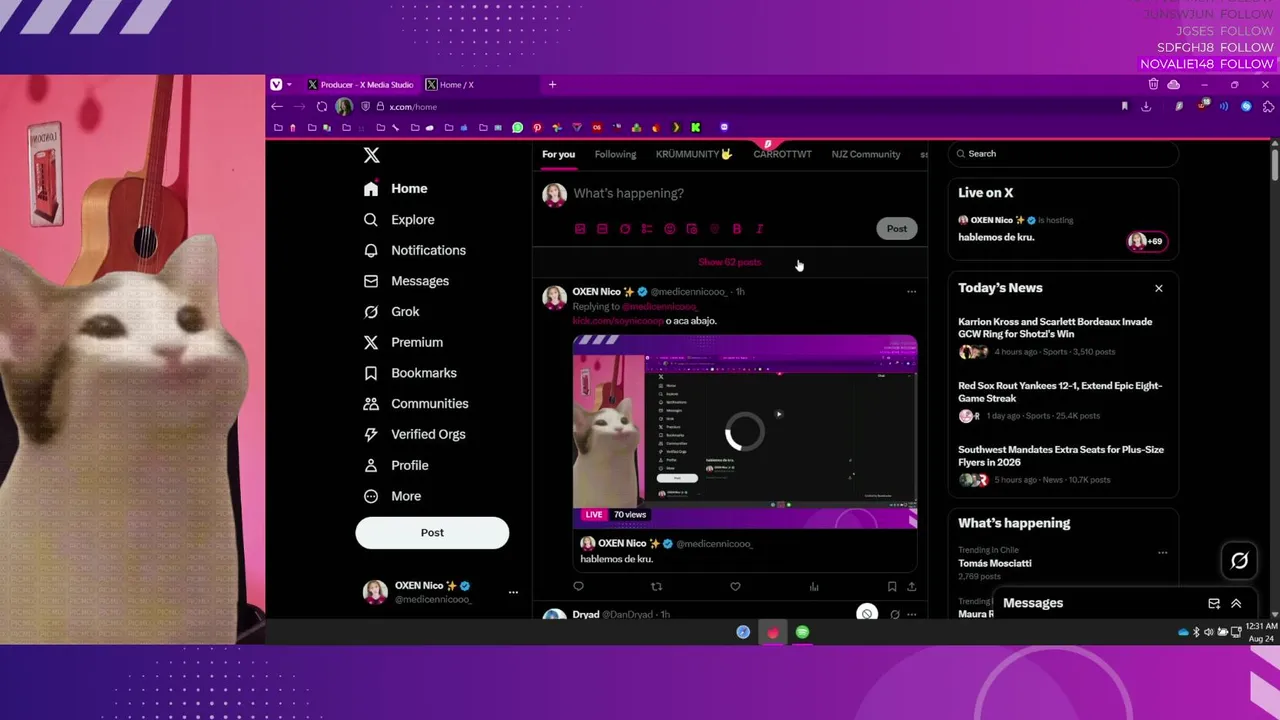Like OXEN Nico's post

(x=735, y=587)
